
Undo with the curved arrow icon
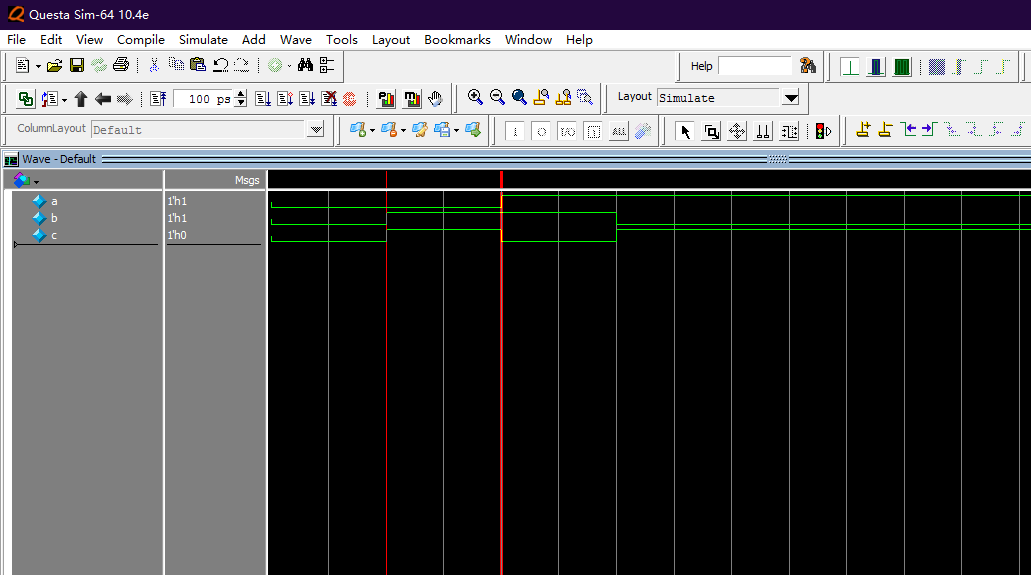coord(220,64)
